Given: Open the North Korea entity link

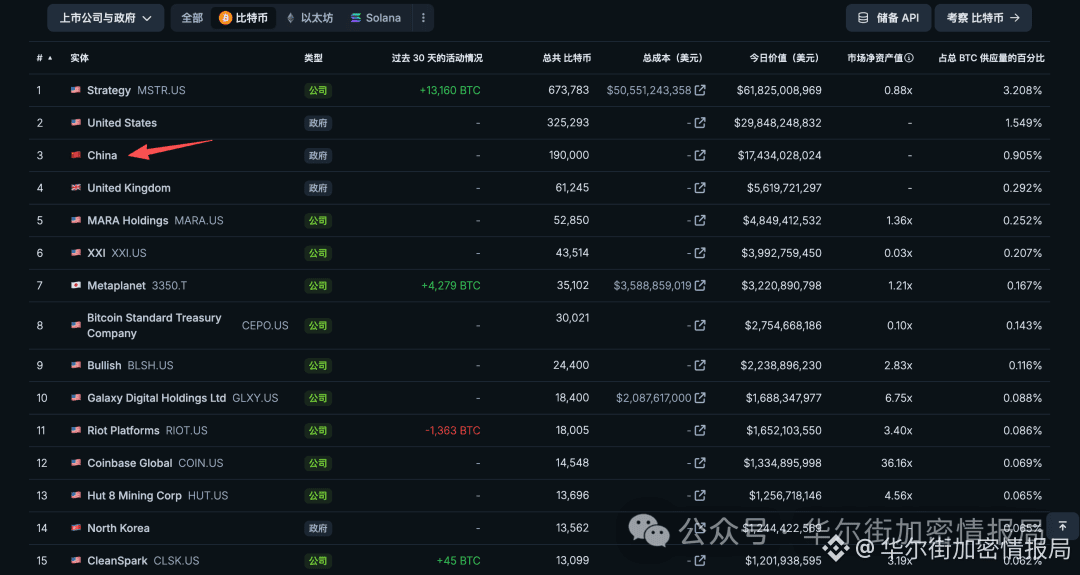Looking at the screenshot, I should (x=118, y=527).
